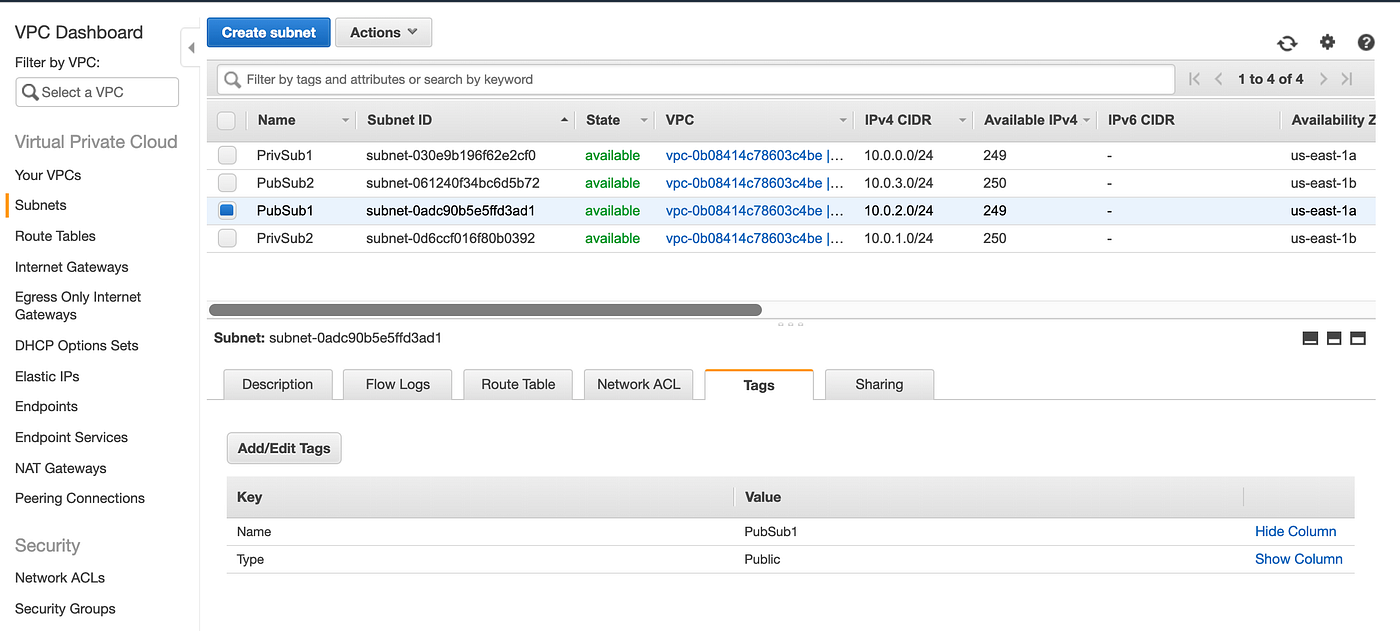Select the PrivSub1 subnet checkbox
This screenshot has height=631, width=1400.
(226, 155)
